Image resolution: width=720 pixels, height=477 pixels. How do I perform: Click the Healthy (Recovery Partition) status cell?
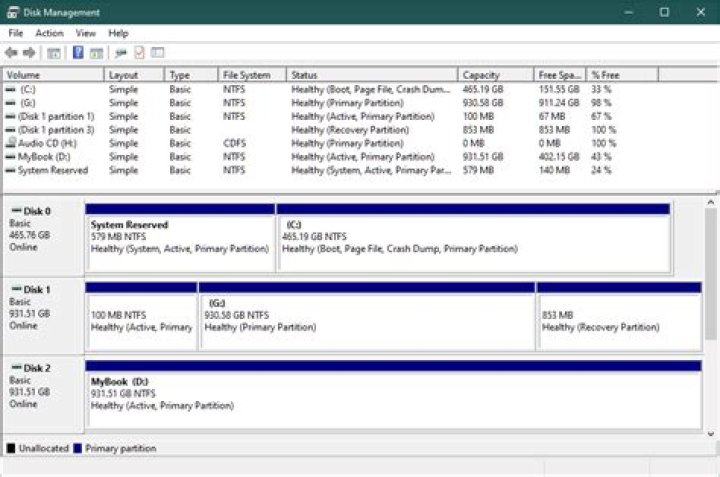pos(350,130)
